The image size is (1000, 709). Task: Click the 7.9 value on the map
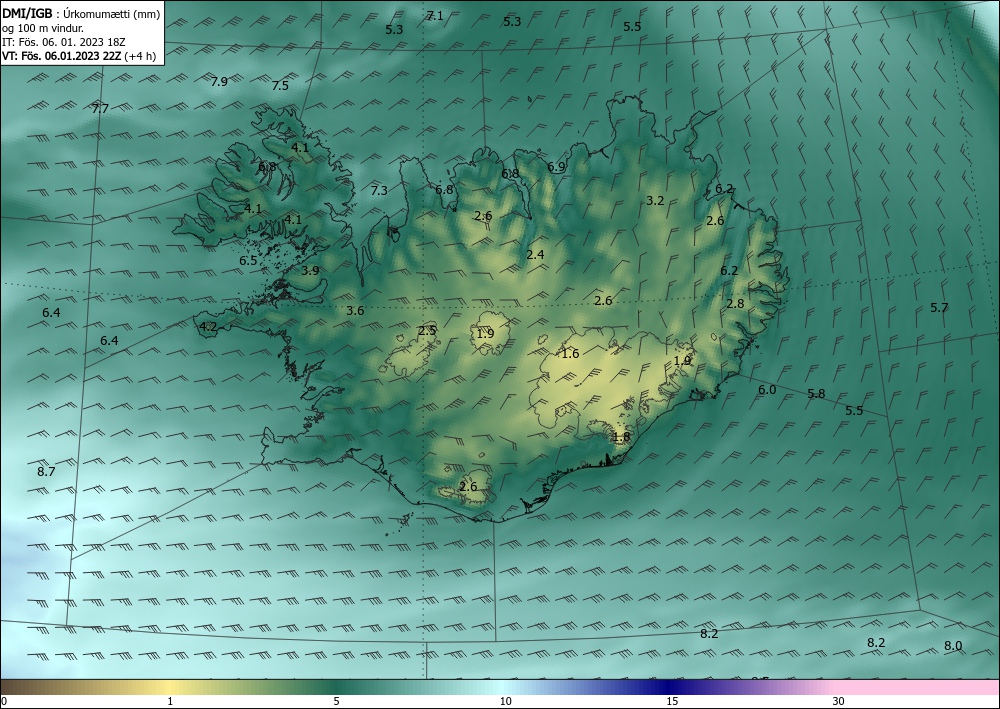219,81
